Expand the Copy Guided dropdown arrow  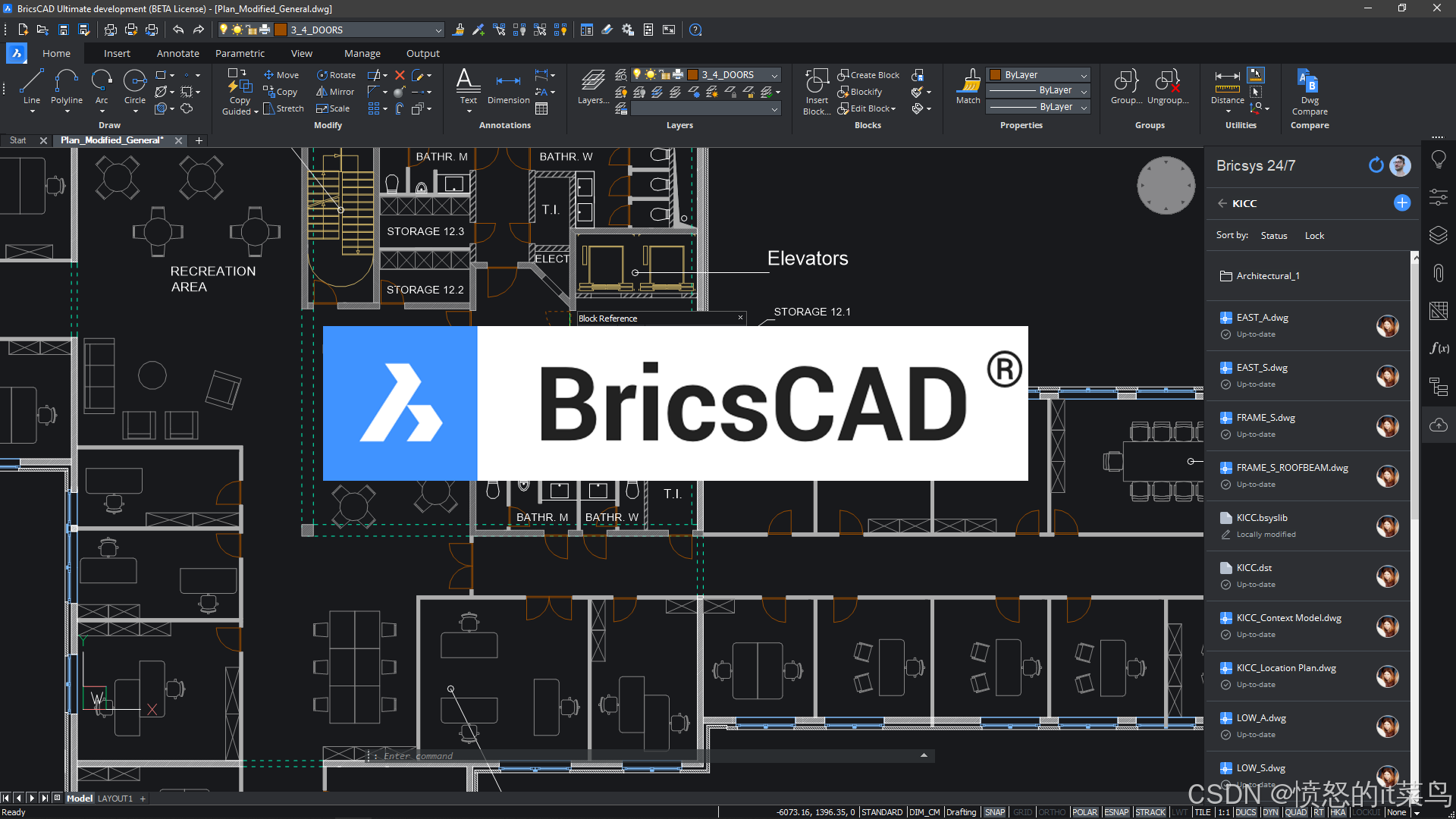coord(256,111)
